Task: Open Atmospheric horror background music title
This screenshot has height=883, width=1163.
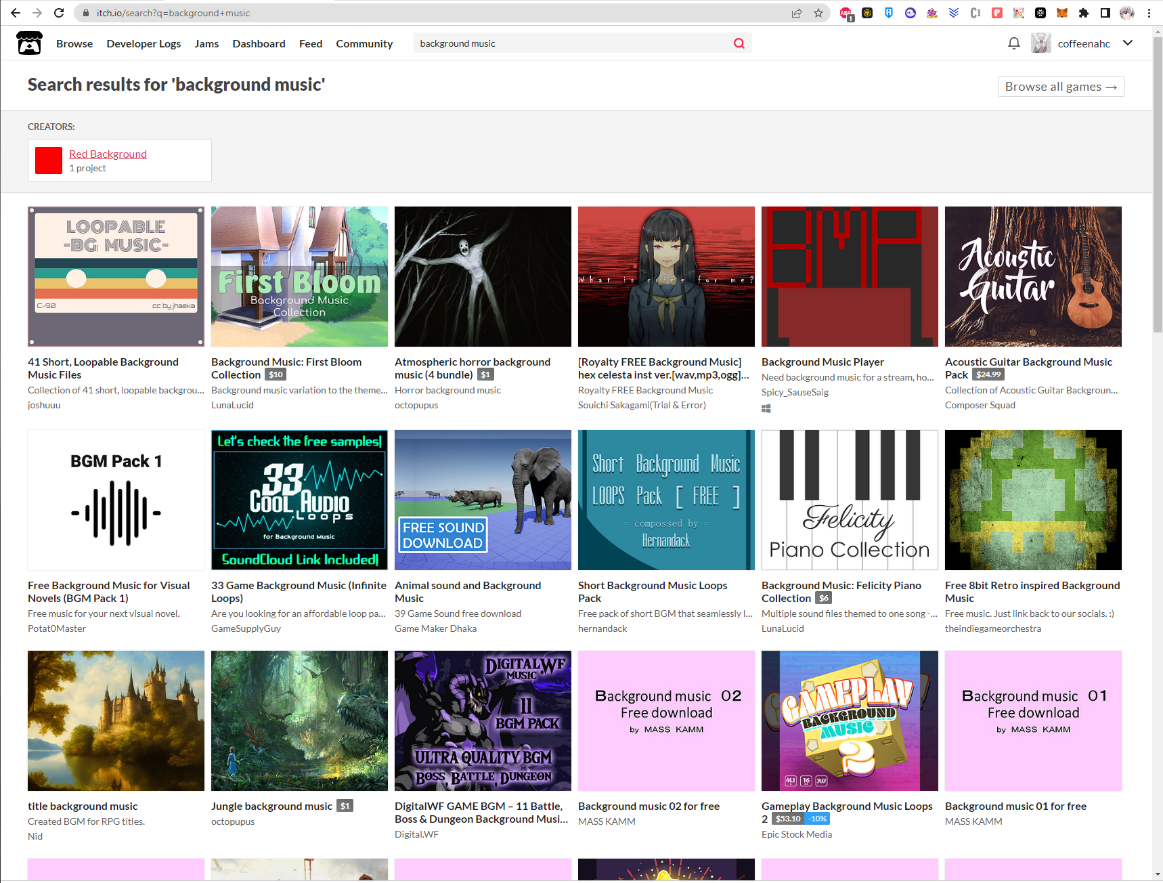Action: [472, 368]
